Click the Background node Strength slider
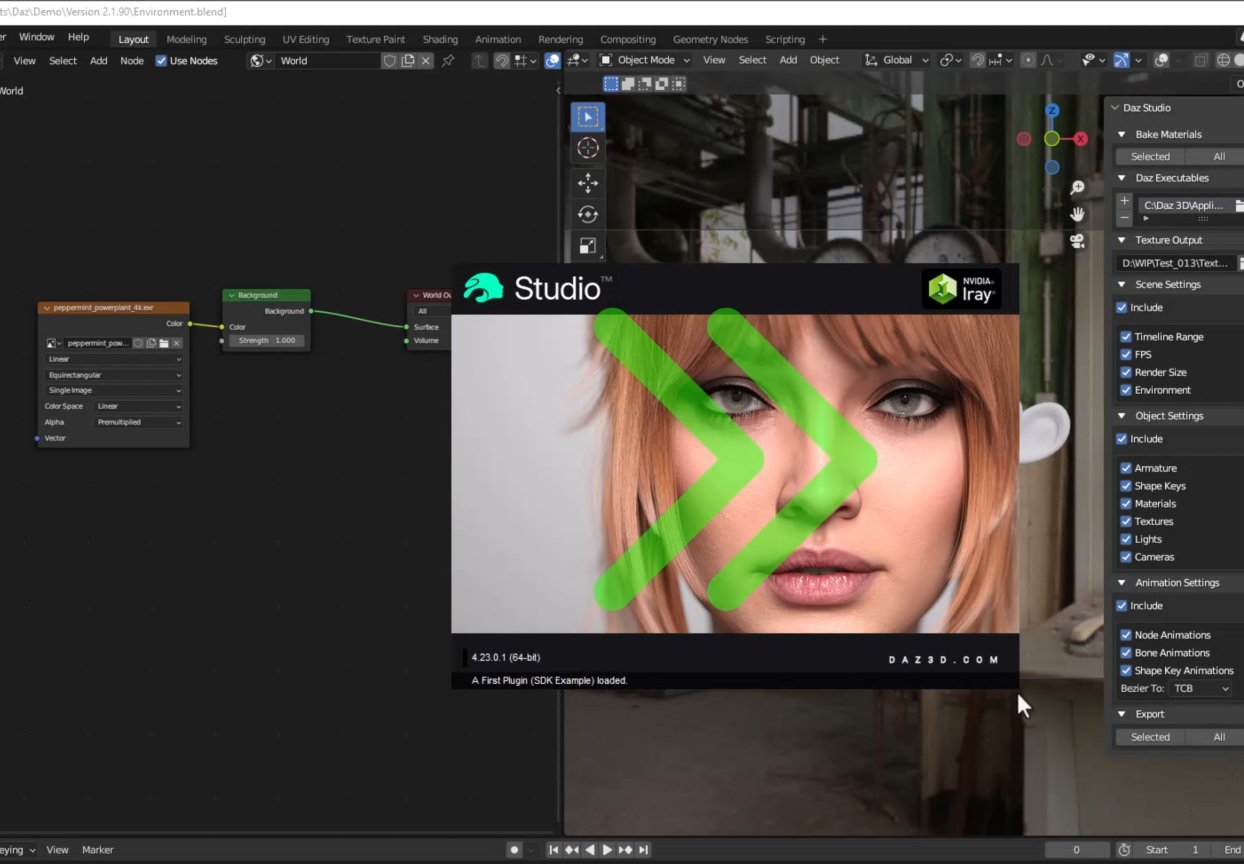The height and width of the screenshot is (864, 1244). point(267,341)
